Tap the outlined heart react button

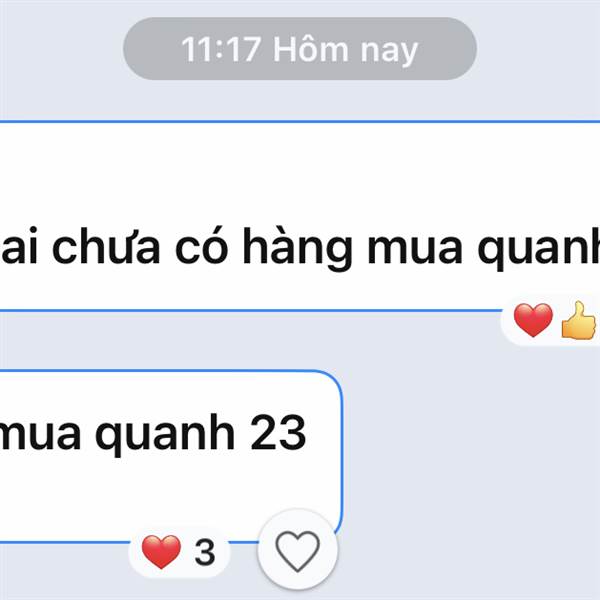pos(298,549)
